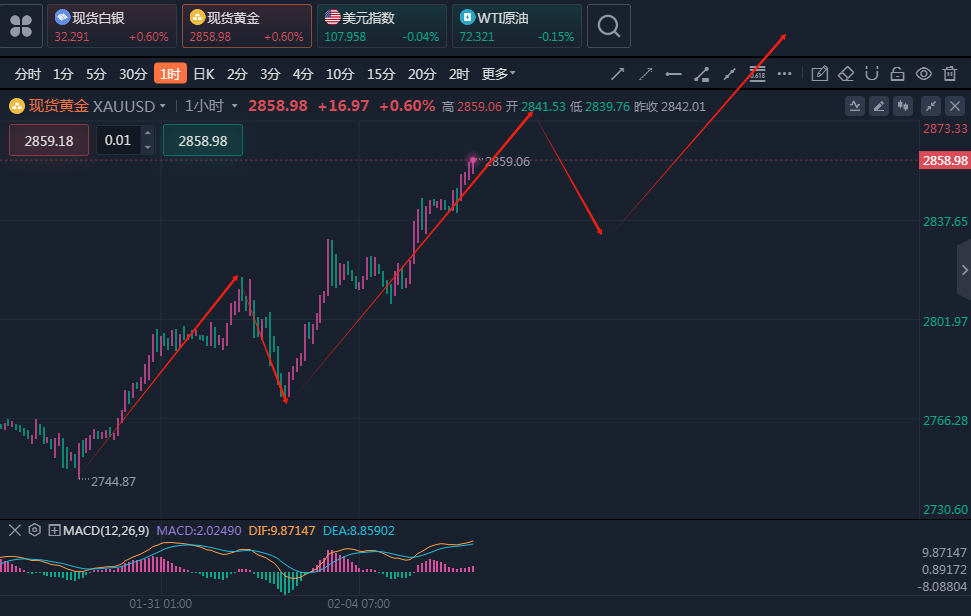The width and height of the screenshot is (971, 616).
Task: Open the WTI原油 quote card
Action: (x=516, y=26)
